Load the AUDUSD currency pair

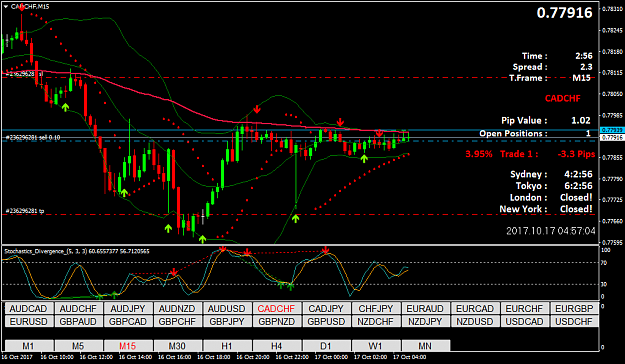click(227, 309)
